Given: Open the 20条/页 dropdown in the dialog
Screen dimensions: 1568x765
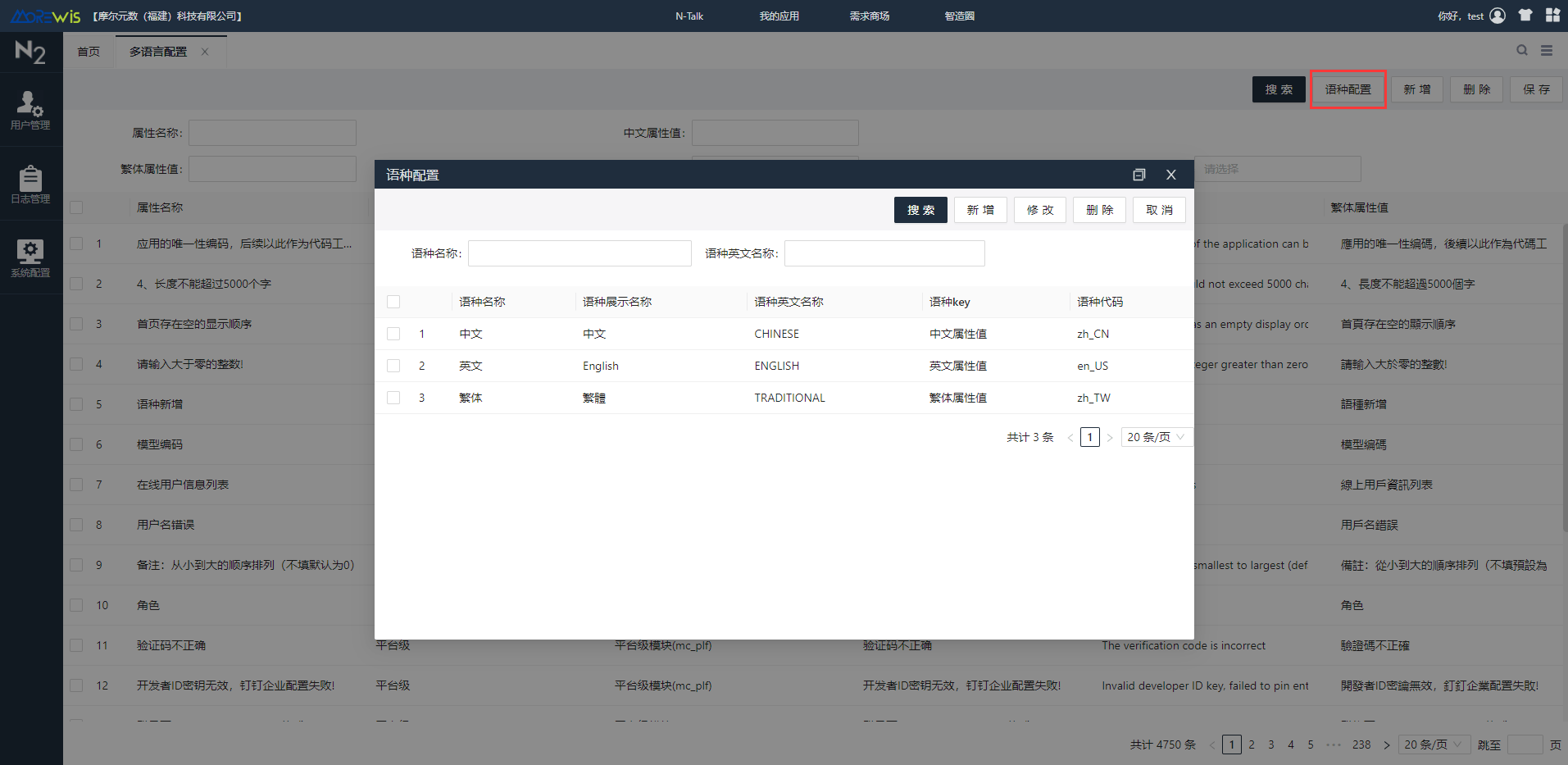Looking at the screenshot, I should tap(1155, 436).
